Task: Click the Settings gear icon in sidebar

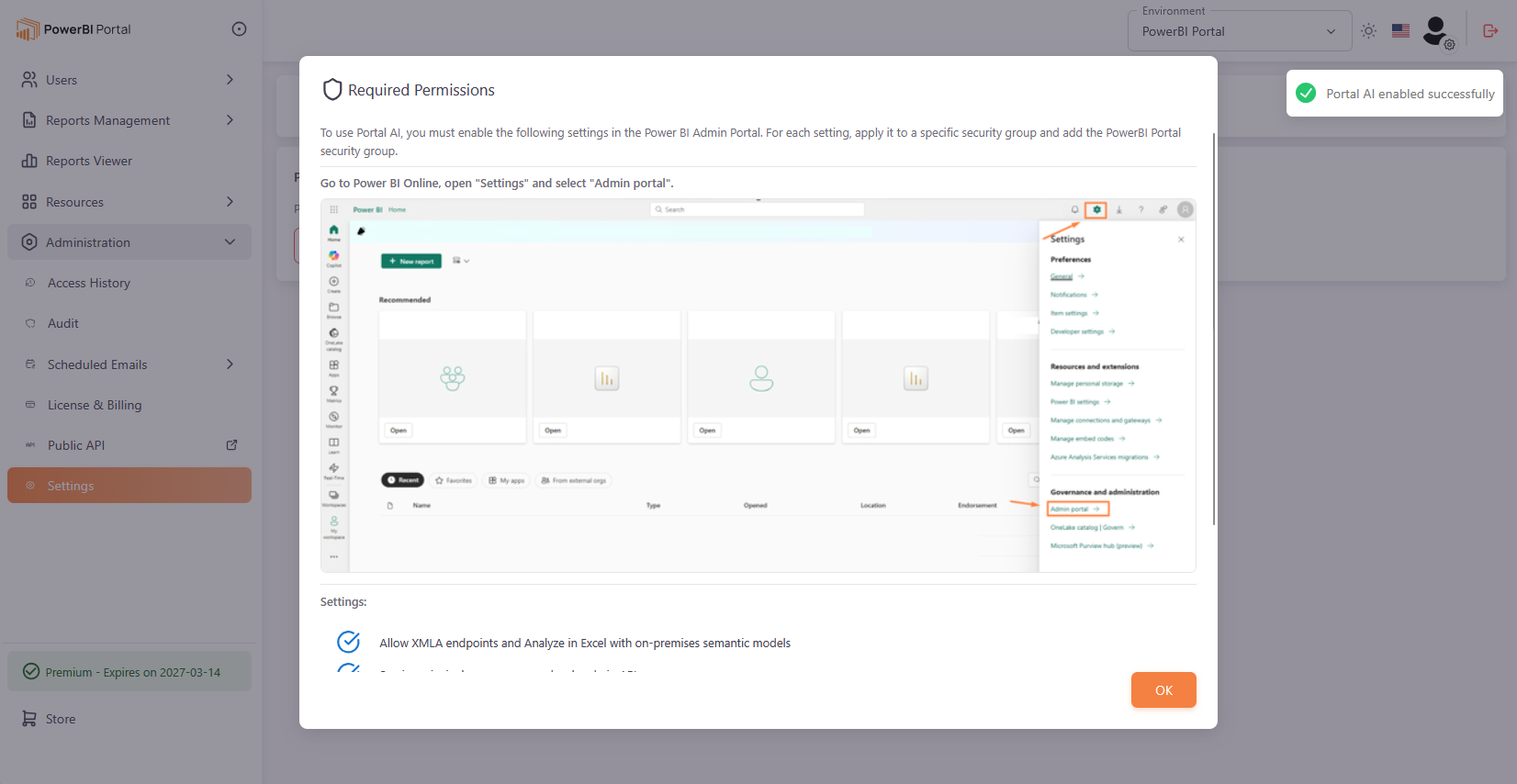Action: [30, 486]
